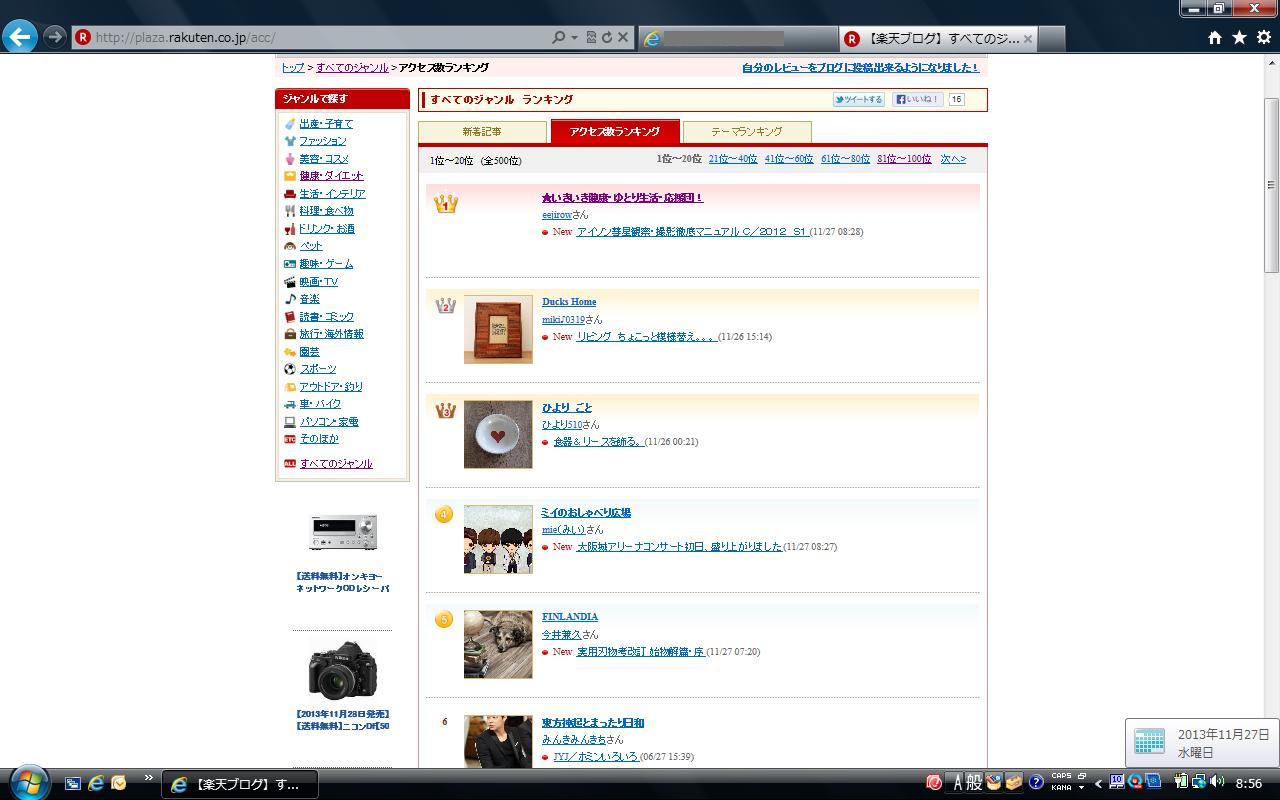1280x800 pixels.
Task: Expand Quick Launch overflow chevron
Action: (x=148, y=778)
